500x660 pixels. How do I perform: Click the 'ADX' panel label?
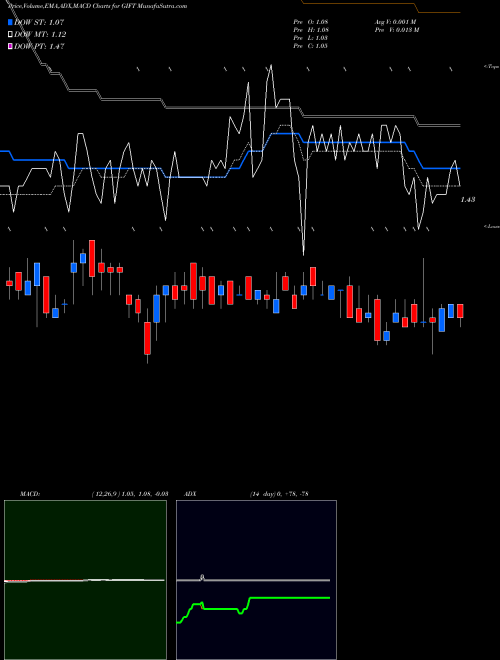tap(190, 494)
